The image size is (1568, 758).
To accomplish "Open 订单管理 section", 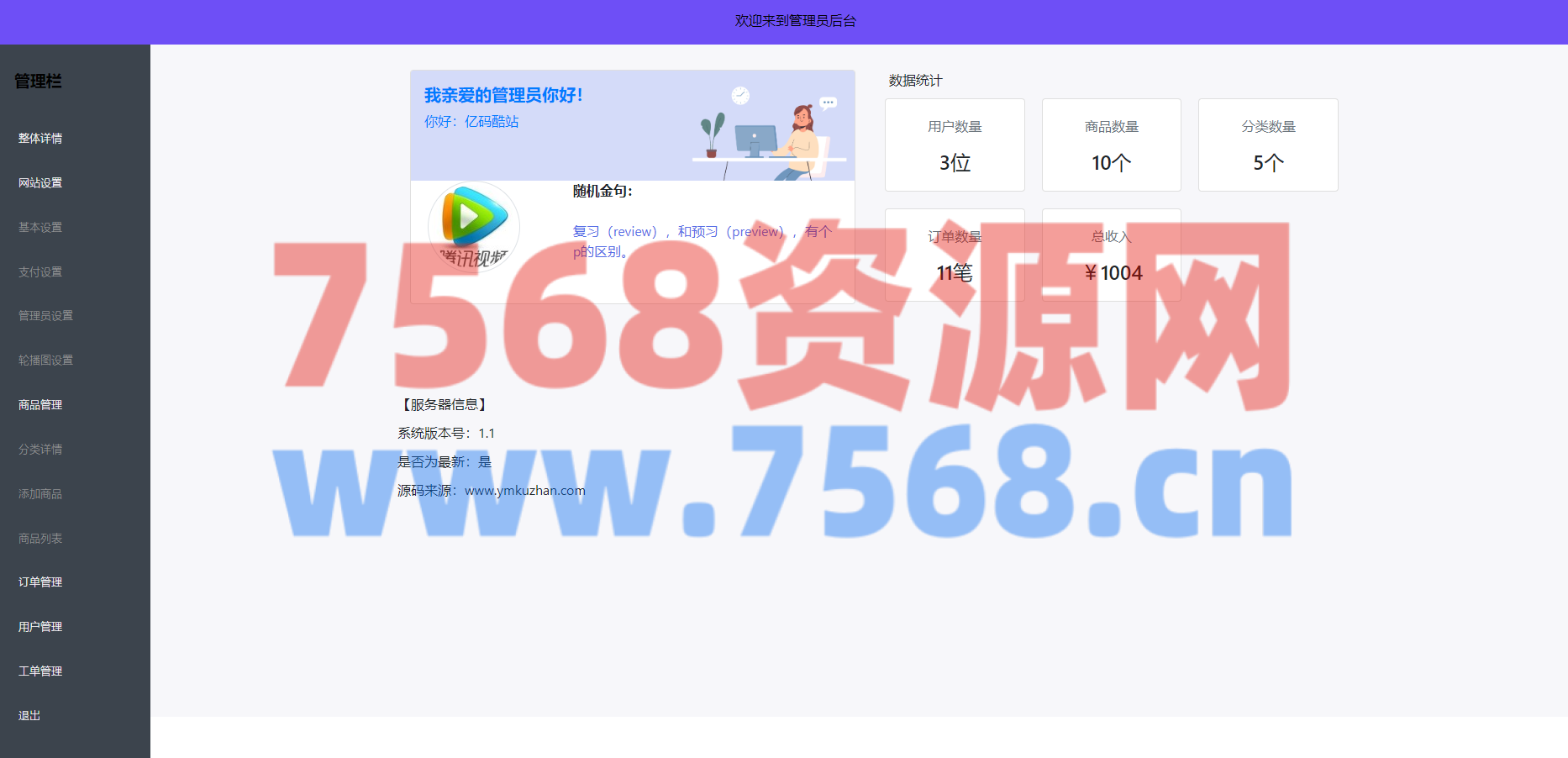I will (40, 582).
